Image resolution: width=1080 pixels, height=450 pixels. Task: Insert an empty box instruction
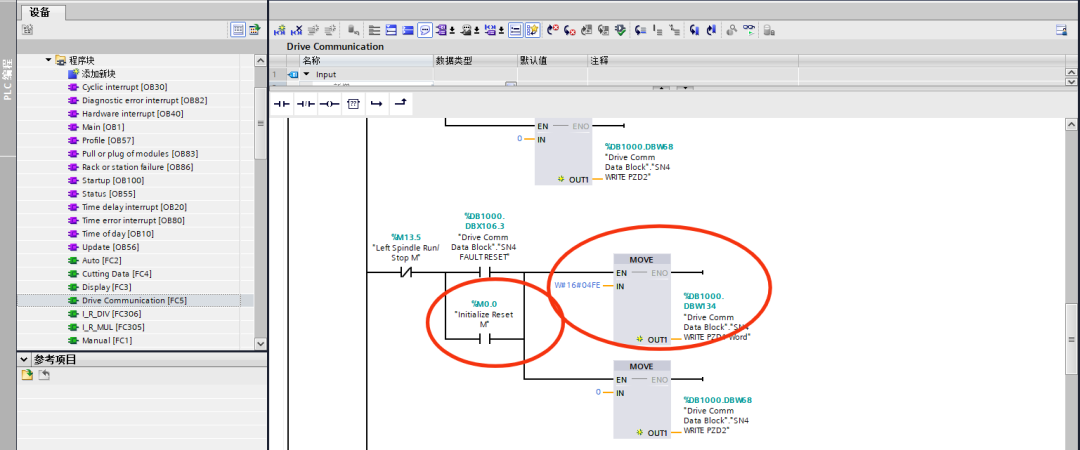point(353,103)
